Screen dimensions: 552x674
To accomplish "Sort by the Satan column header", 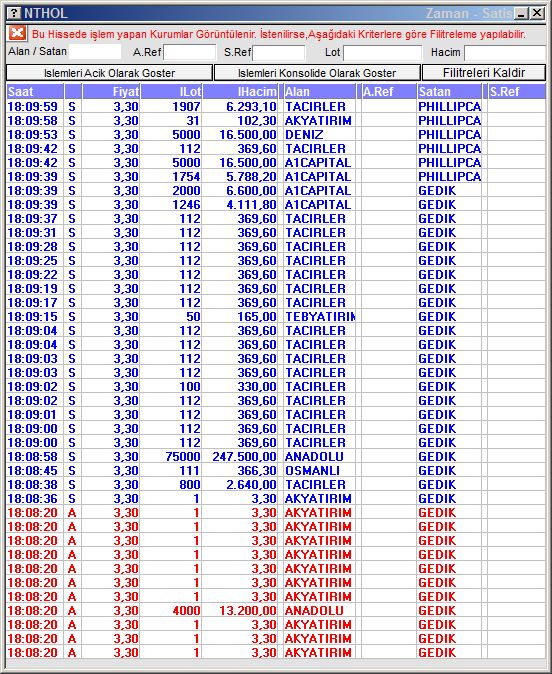I will point(449,92).
